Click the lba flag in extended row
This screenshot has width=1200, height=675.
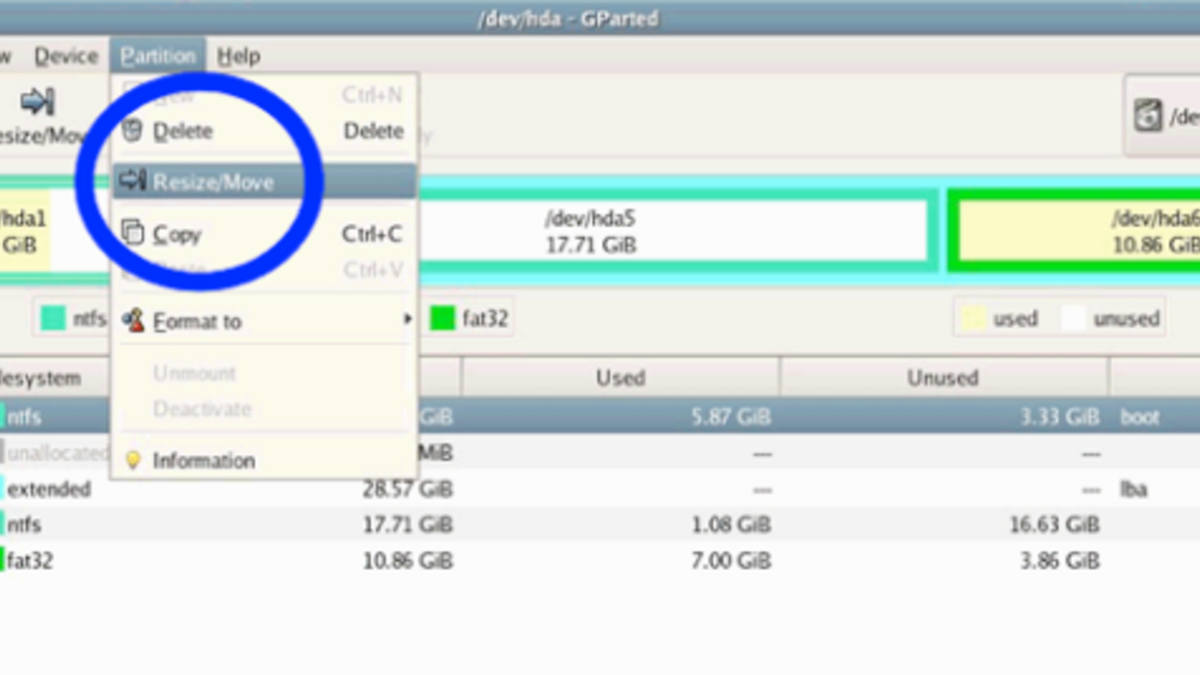pyautogui.click(x=1133, y=489)
